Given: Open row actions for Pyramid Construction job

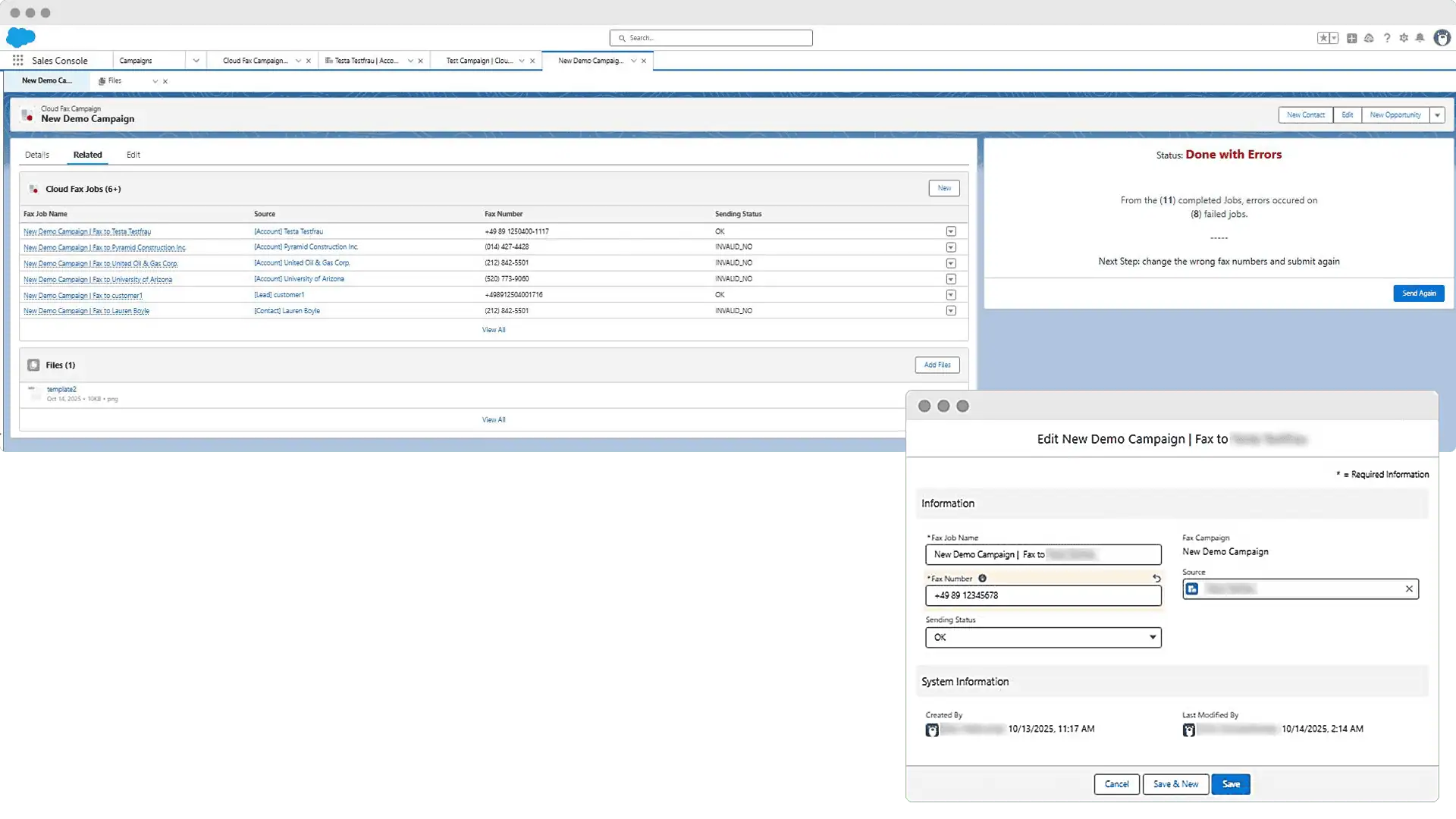Looking at the screenshot, I should pyautogui.click(x=951, y=247).
